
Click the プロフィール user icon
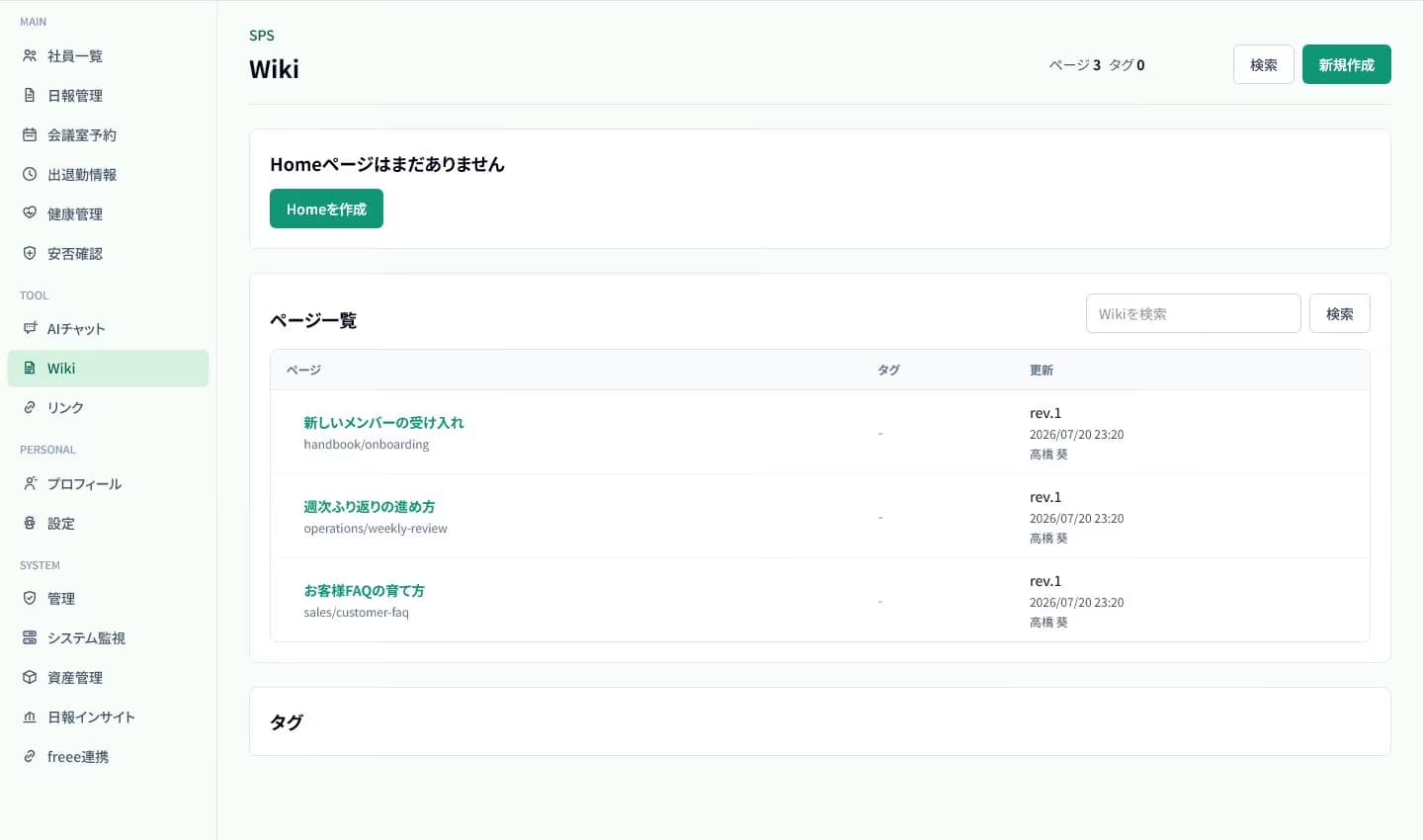[30, 483]
